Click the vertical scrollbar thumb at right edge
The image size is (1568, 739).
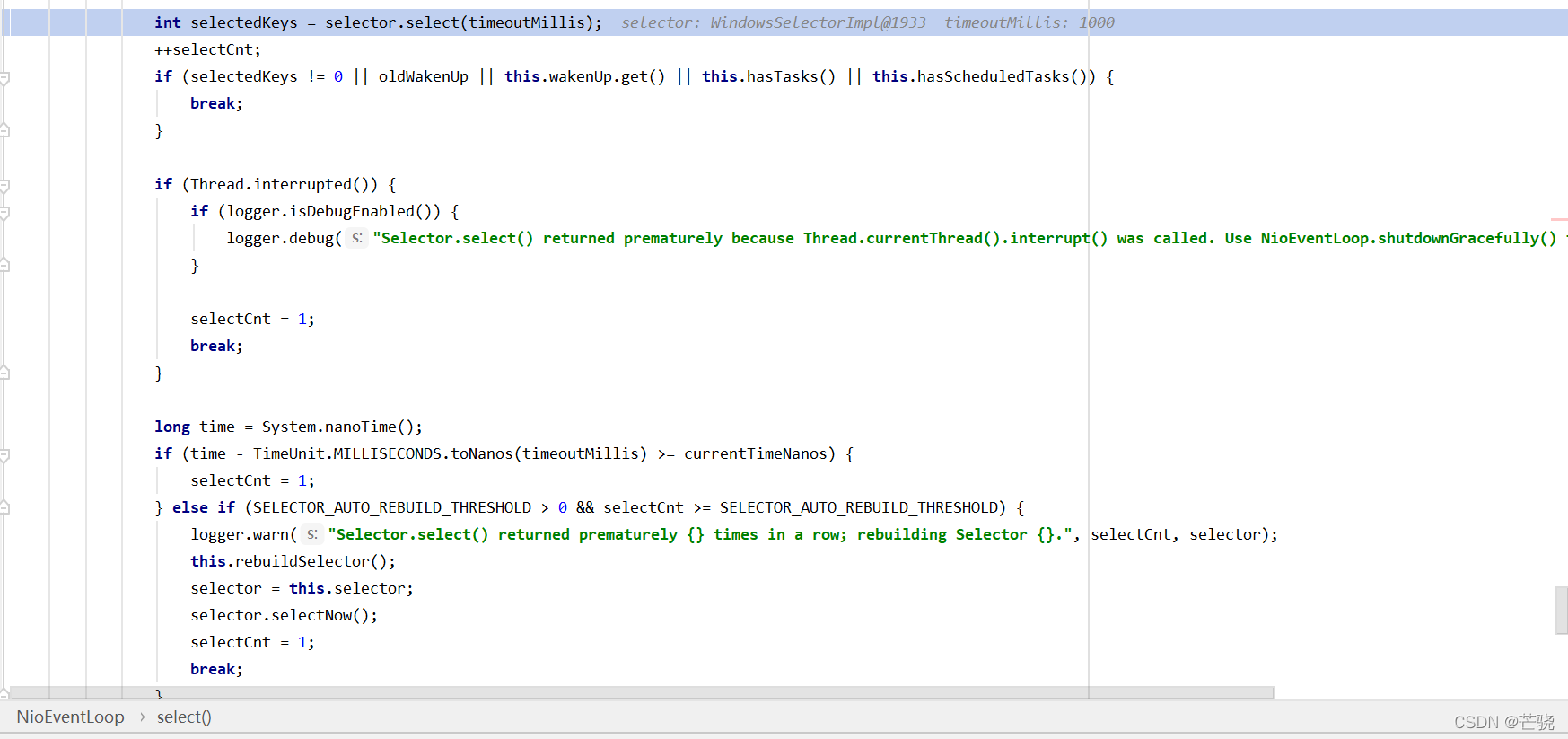[x=1562, y=611]
